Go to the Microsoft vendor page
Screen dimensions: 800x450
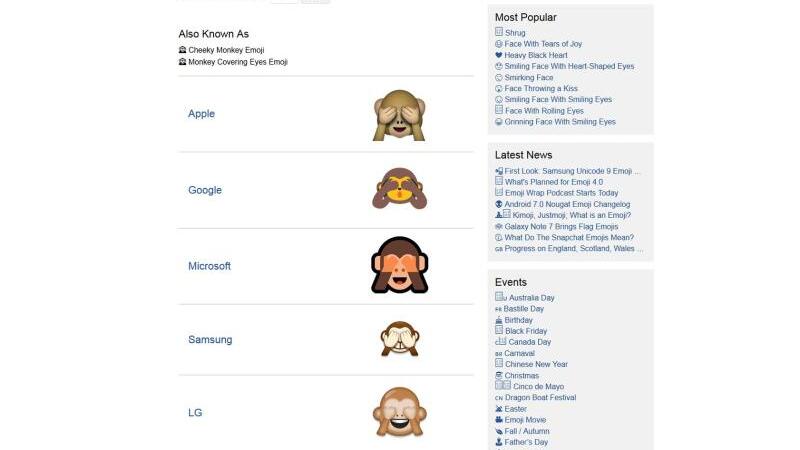pyautogui.click(x=209, y=266)
